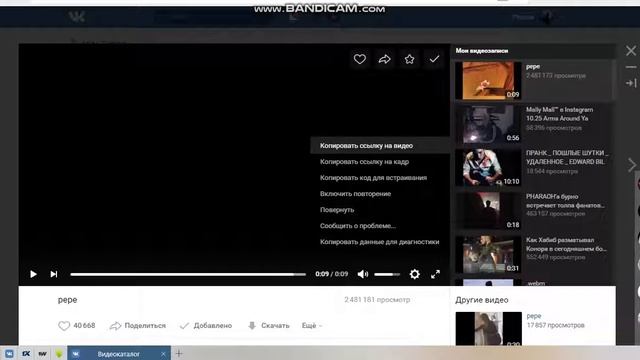640x360 pixels.
Task: Choose Сообщить о проблеме...
Action: pos(358,226)
